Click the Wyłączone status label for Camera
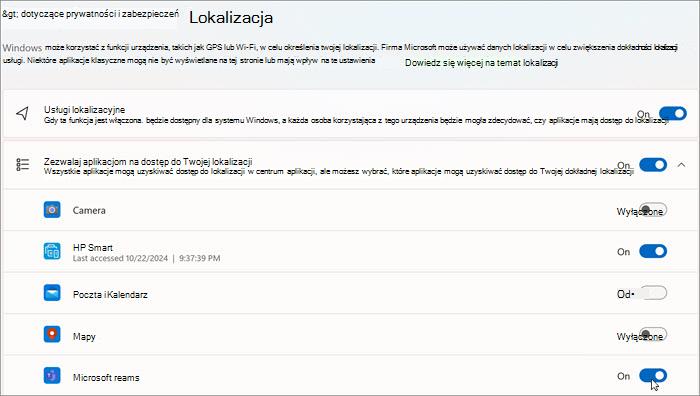The width and height of the screenshot is (700, 396). (x=639, y=212)
